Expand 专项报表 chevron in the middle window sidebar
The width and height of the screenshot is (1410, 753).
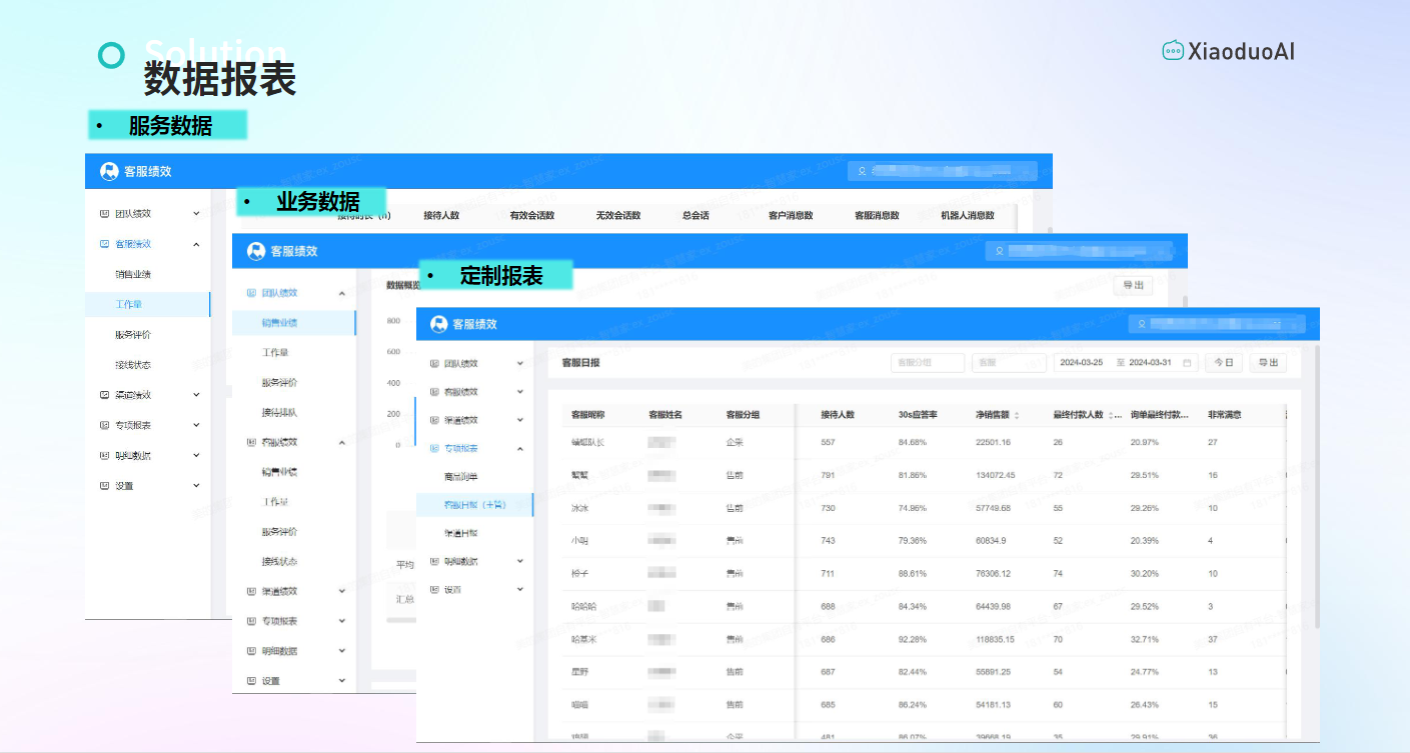coord(342,621)
